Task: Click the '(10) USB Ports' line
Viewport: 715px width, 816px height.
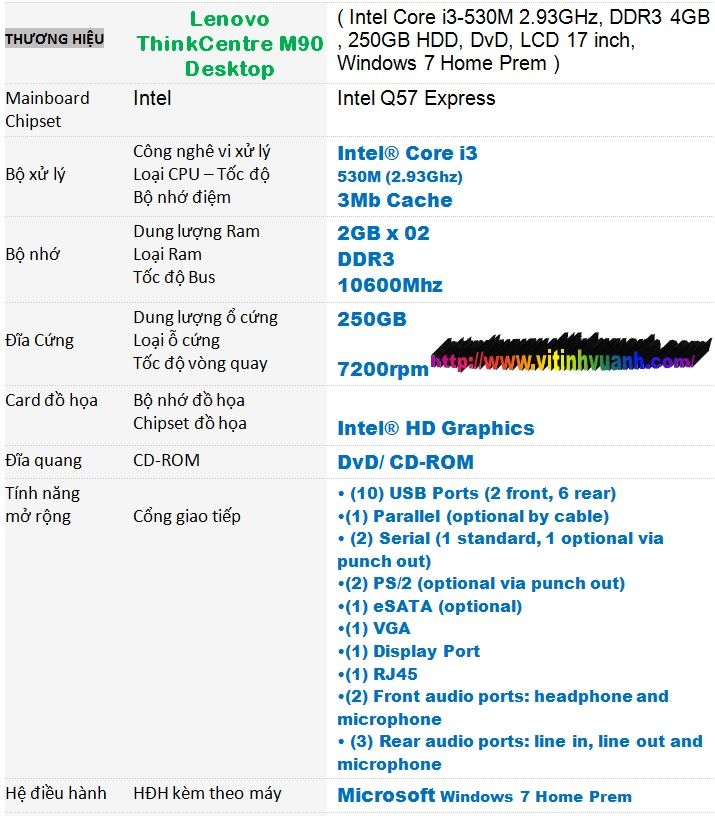Action: [x=477, y=493]
